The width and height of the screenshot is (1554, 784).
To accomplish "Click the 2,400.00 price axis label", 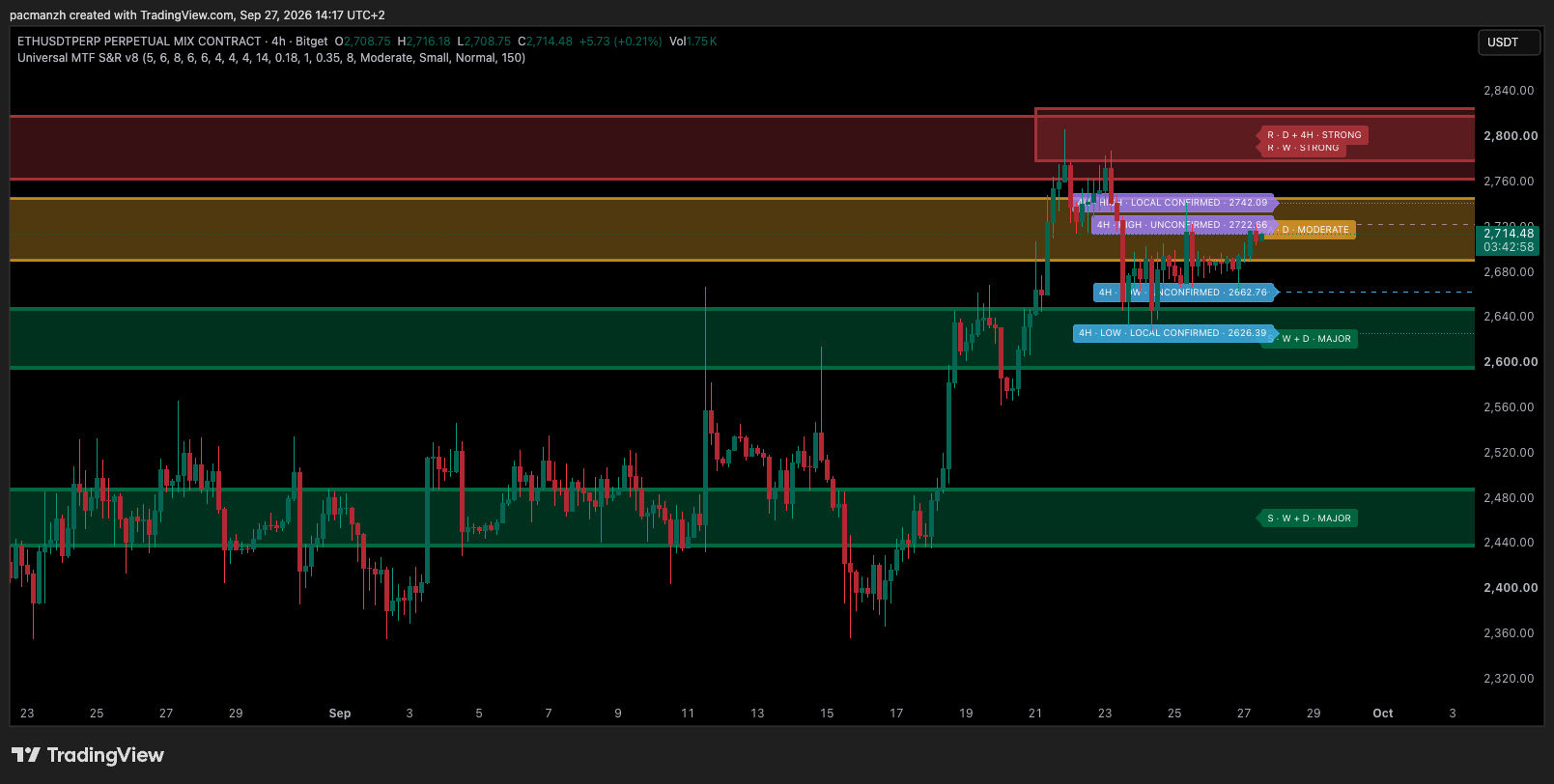I will pyautogui.click(x=1511, y=588).
